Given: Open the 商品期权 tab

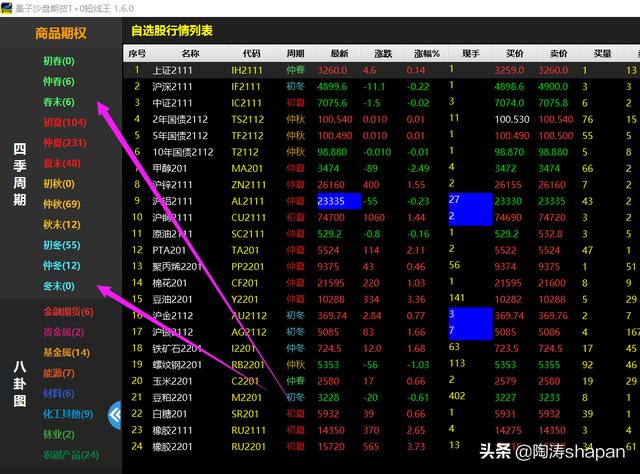Looking at the screenshot, I should pyautogui.click(x=60, y=33).
